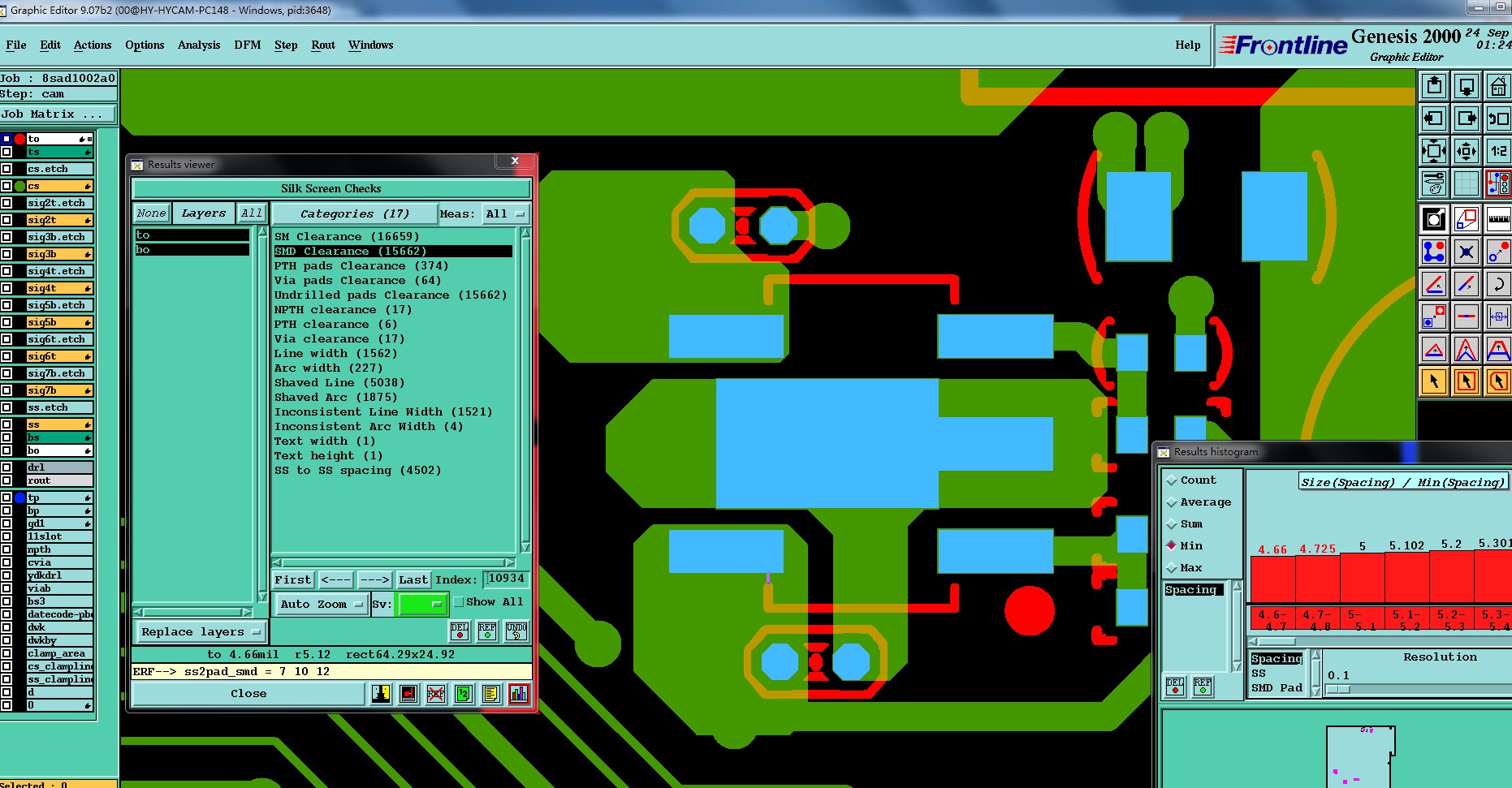Click the pan left icon
This screenshot has height=788, width=1512.
pos(1434,118)
